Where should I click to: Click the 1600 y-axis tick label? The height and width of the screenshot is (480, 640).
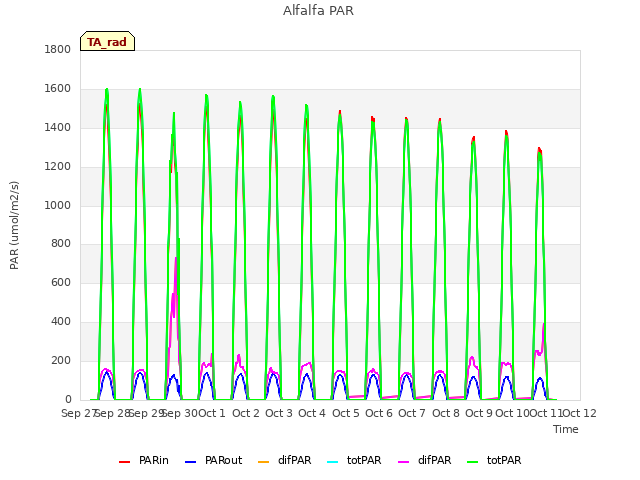coord(58,89)
